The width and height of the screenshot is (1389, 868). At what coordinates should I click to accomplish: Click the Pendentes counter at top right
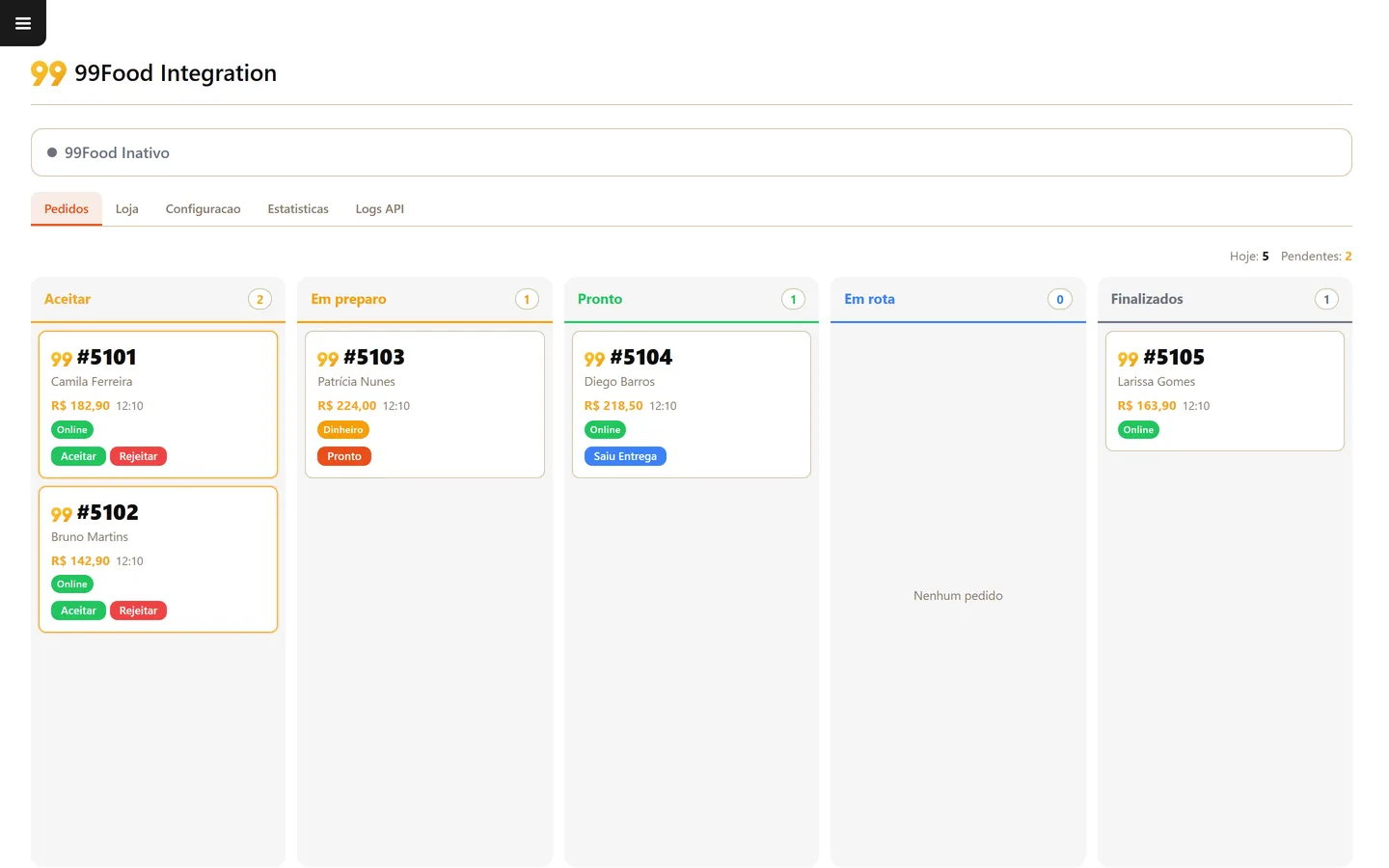coord(1316,256)
